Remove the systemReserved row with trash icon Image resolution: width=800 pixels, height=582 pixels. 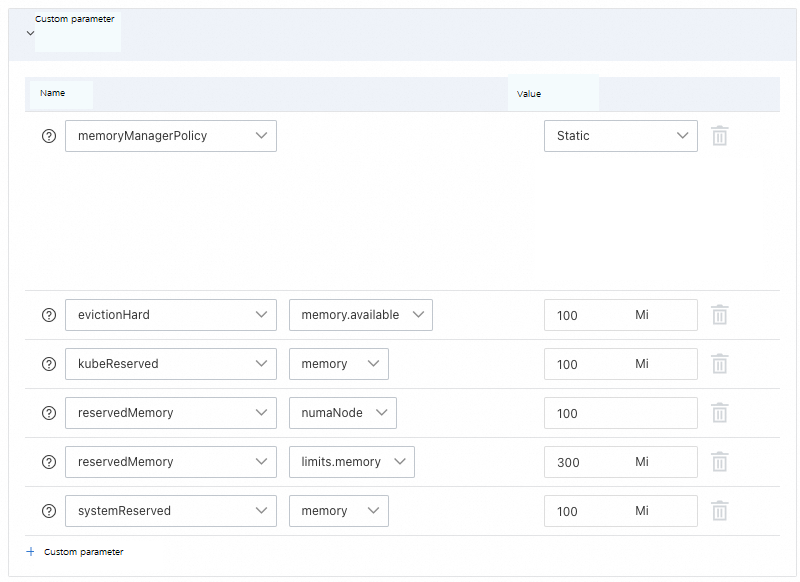point(719,511)
